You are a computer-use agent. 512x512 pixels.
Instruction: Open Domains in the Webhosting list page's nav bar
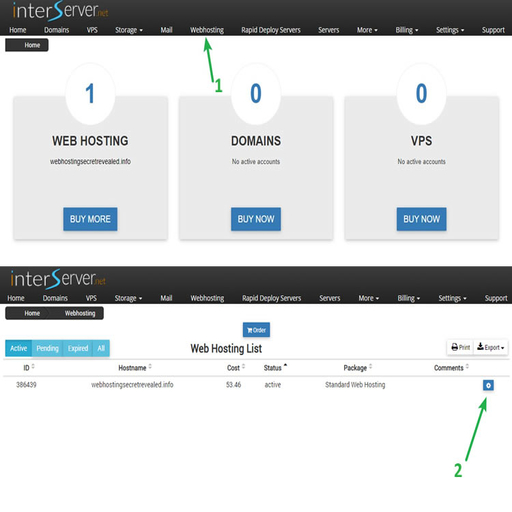(55, 298)
